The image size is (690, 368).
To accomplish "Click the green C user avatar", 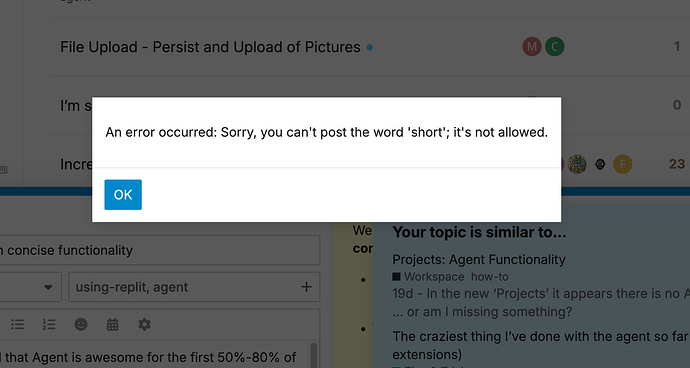I will pos(554,47).
